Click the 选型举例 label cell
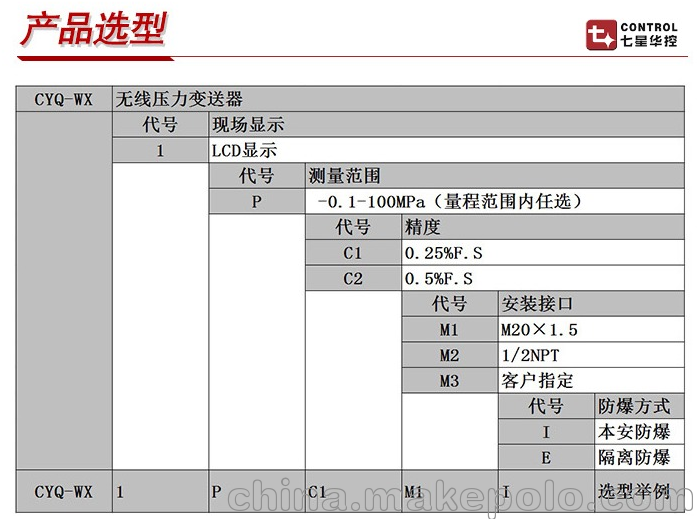Image resolution: width=697 pixels, height=519 pixels. [x=640, y=491]
